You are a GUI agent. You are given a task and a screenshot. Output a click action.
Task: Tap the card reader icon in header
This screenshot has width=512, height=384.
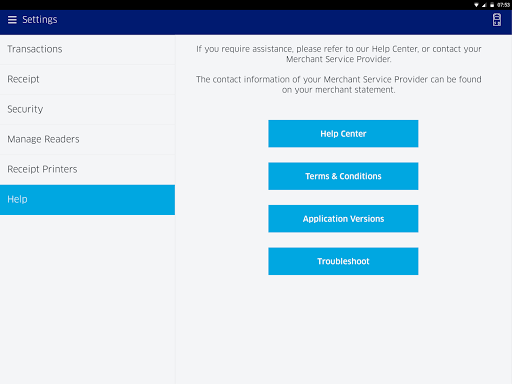click(497, 20)
